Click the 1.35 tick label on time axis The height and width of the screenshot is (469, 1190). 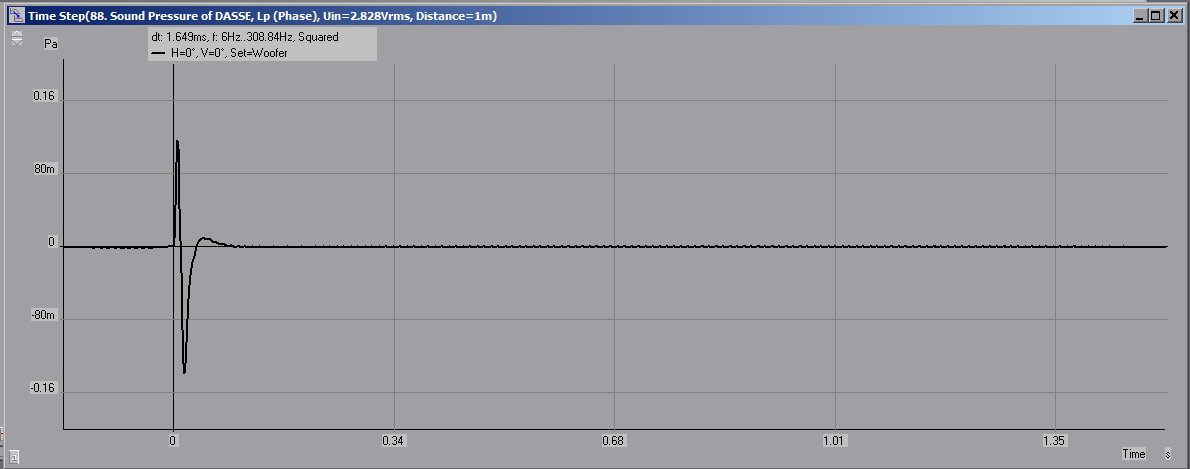(1054, 441)
